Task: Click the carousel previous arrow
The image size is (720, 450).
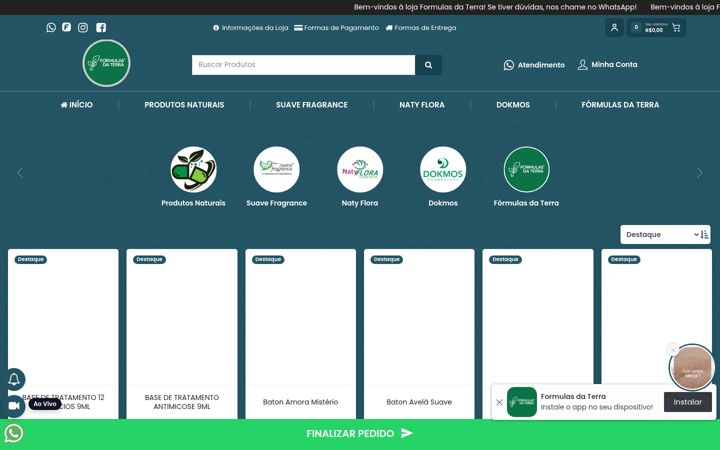Action: [x=20, y=173]
